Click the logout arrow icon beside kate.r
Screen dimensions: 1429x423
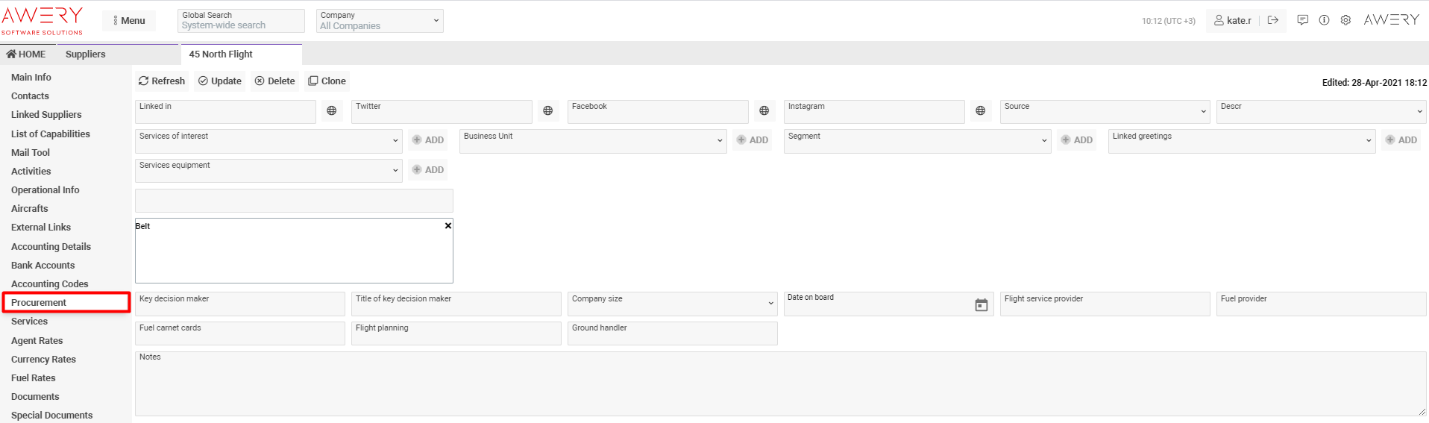pyautogui.click(x=1273, y=20)
